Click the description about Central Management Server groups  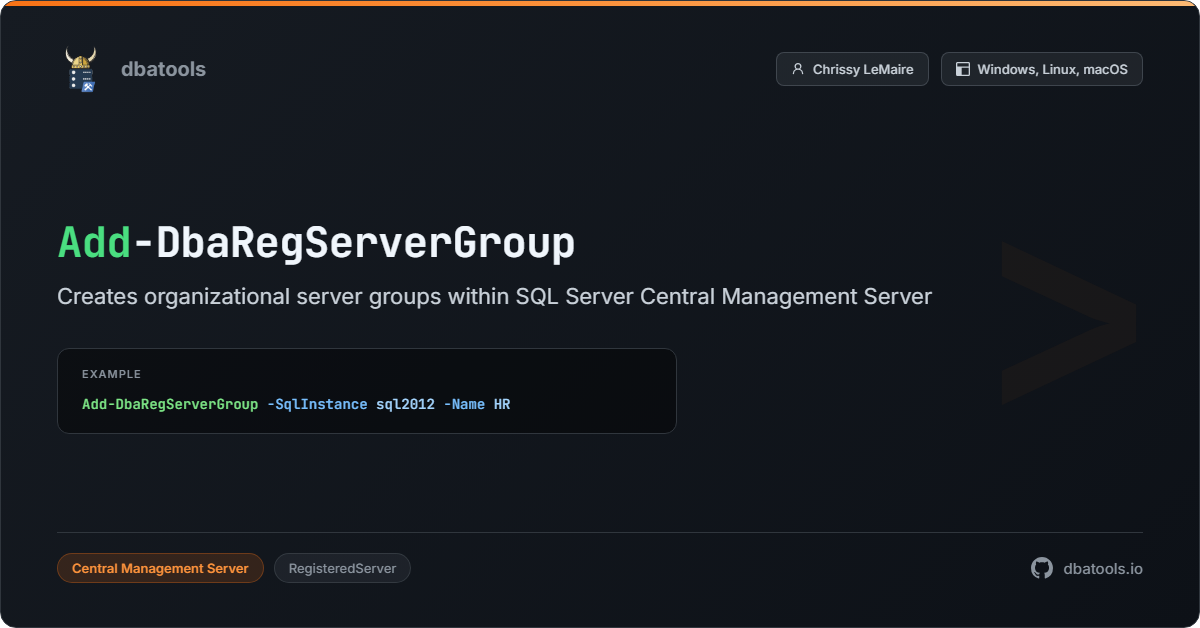click(x=494, y=297)
